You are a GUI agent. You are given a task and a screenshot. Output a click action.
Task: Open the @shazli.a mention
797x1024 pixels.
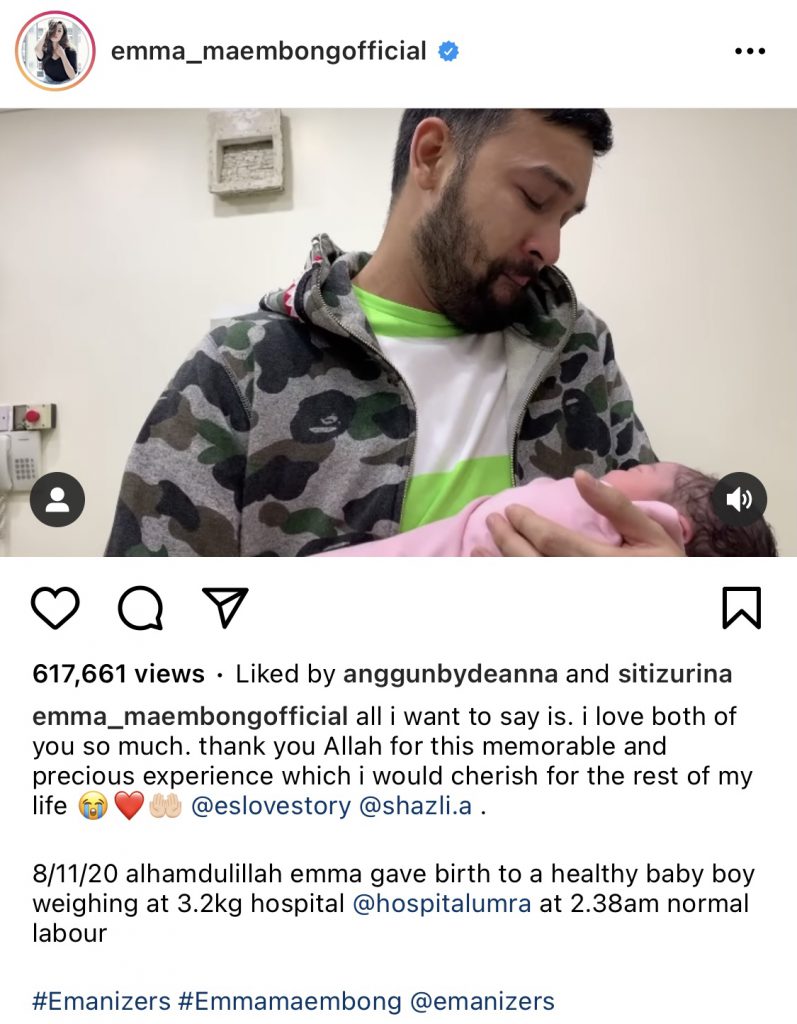pyautogui.click(x=415, y=806)
